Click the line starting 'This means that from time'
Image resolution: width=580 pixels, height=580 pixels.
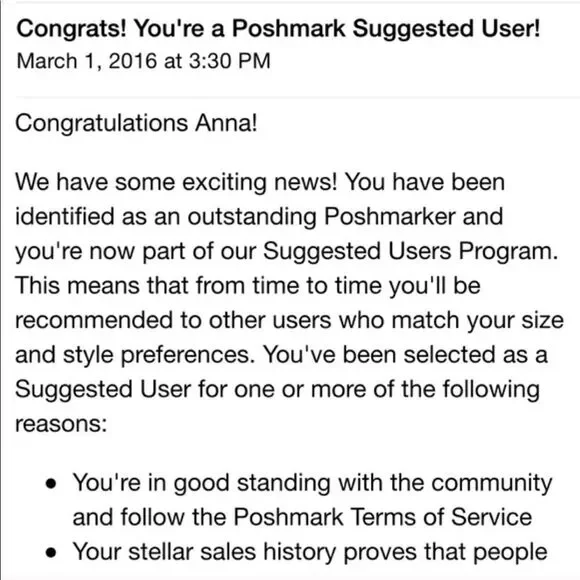coord(248,286)
